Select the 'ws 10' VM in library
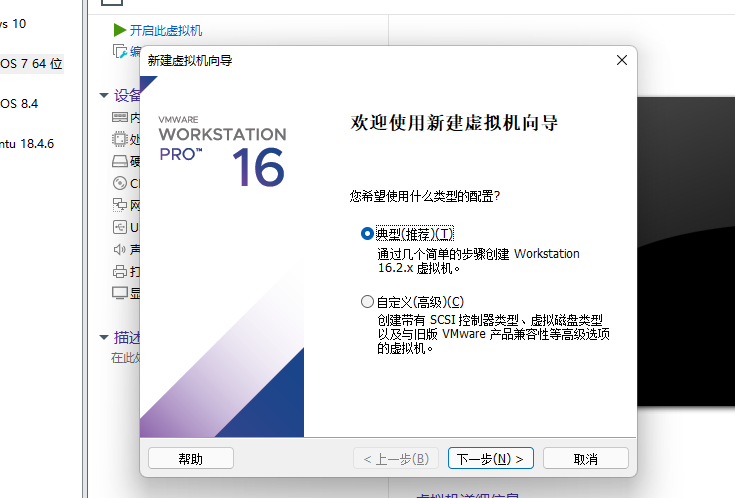 13,24
